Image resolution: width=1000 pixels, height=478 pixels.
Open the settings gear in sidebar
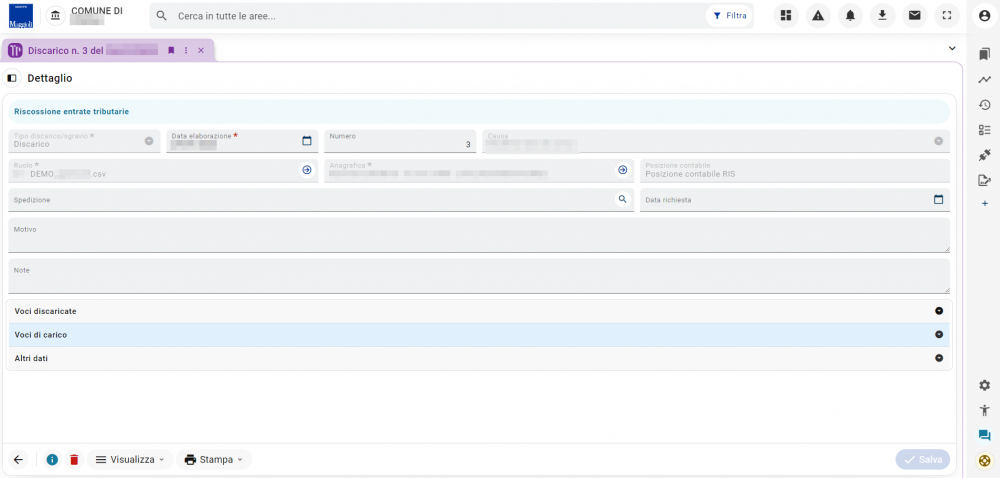click(985, 385)
